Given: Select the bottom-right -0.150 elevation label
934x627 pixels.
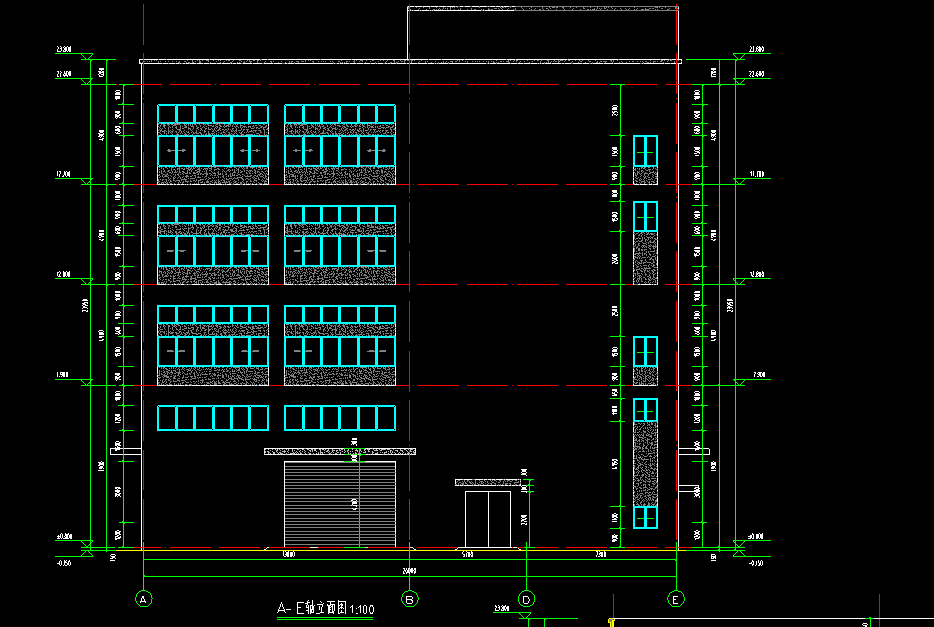Looking at the screenshot, I should (755, 563).
